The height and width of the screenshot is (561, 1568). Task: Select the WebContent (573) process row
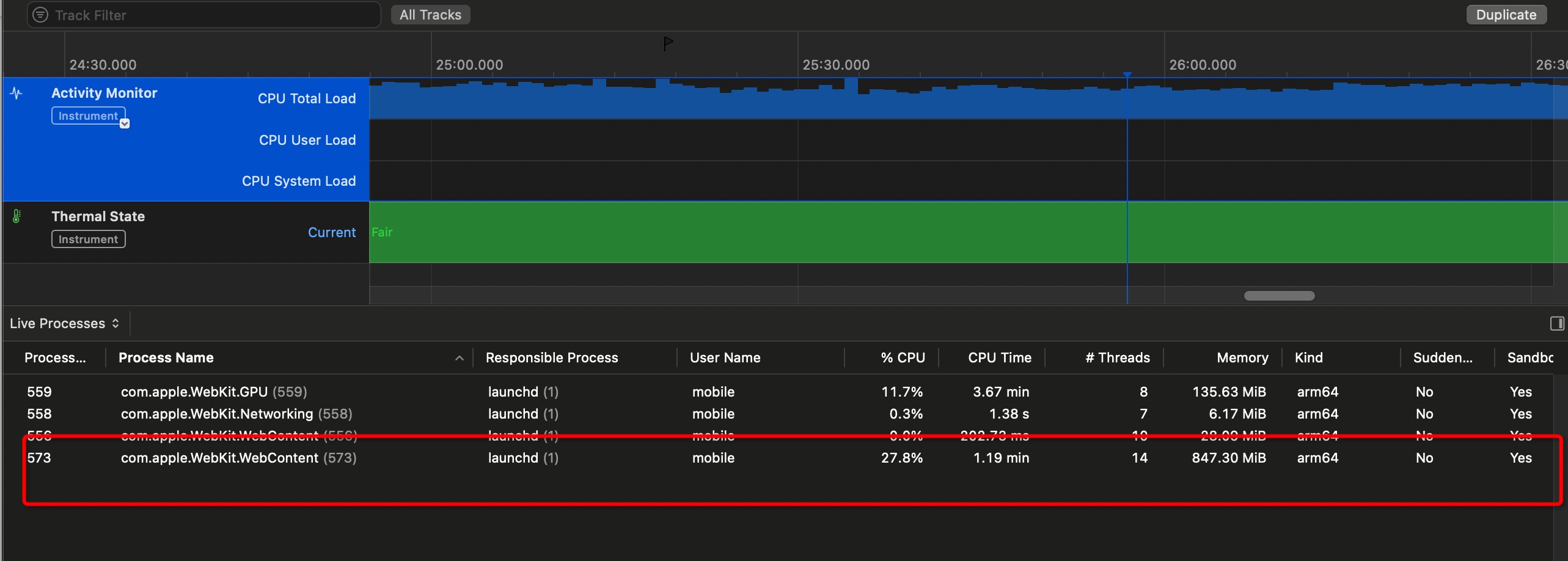(x=238, y=458)
